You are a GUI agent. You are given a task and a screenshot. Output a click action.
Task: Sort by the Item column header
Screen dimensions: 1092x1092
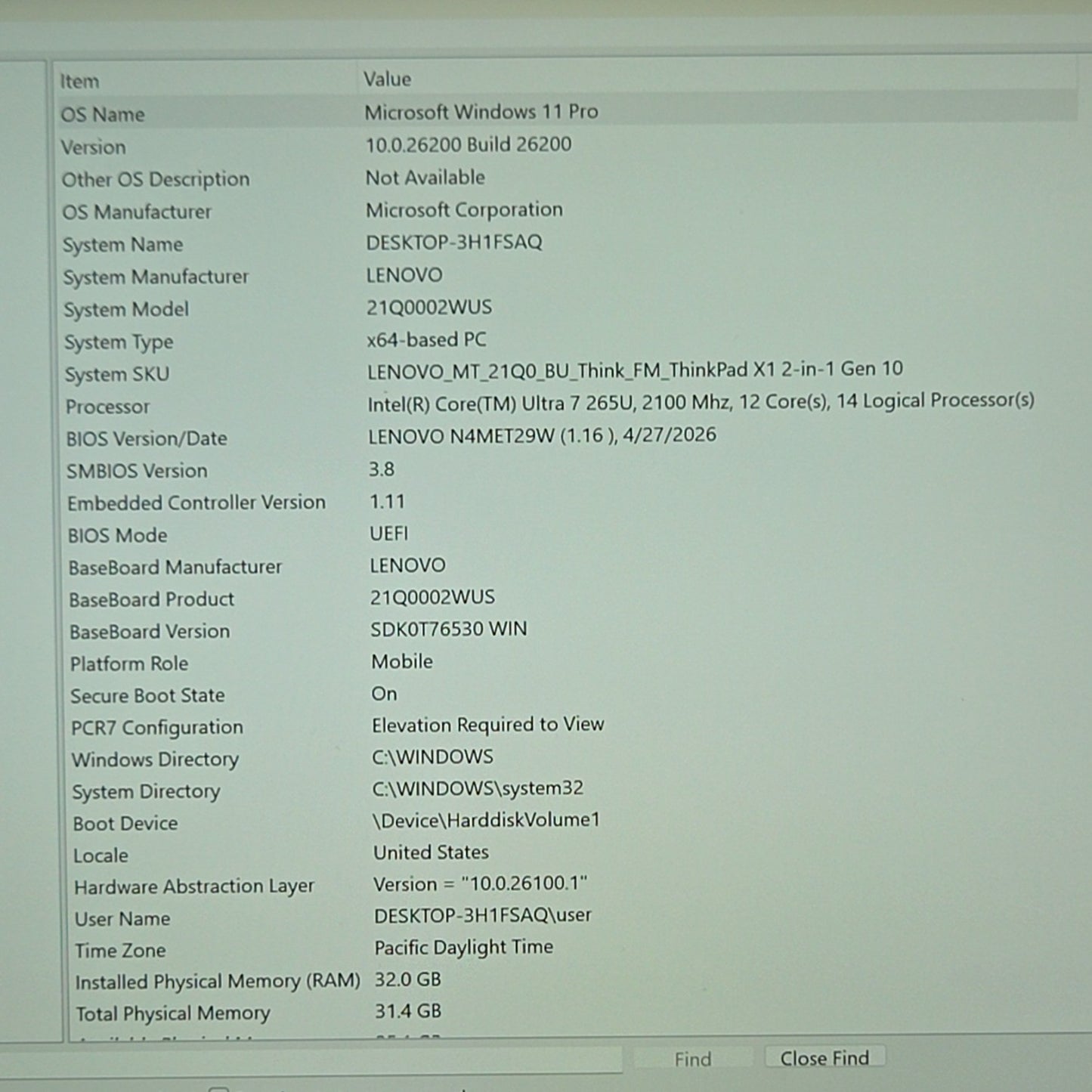pos(204,80)
